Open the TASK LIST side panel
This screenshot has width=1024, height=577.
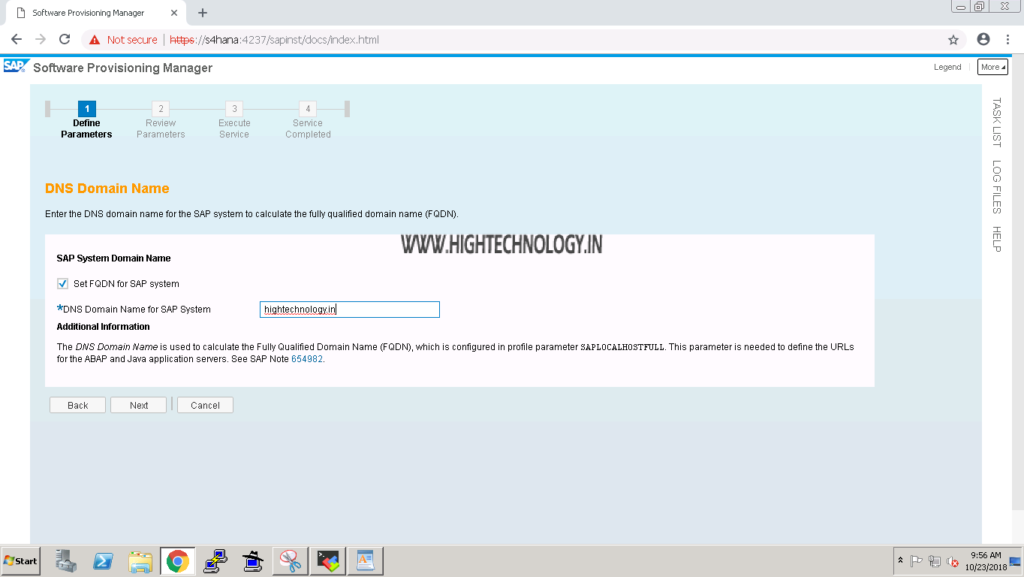[x=997, y=122]
